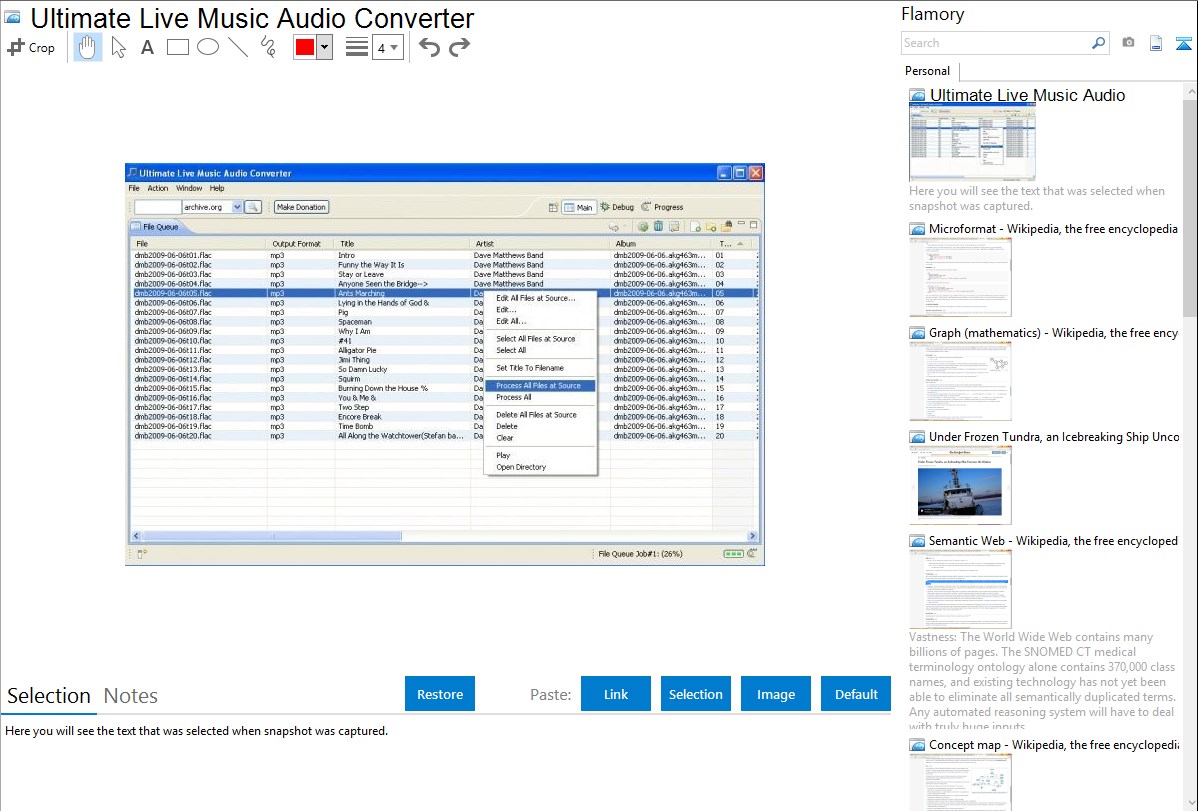Capture a new snapshot with camera icon
Image resolution: width=1198 pixels, height=811 pixels.
point(1128,43)
